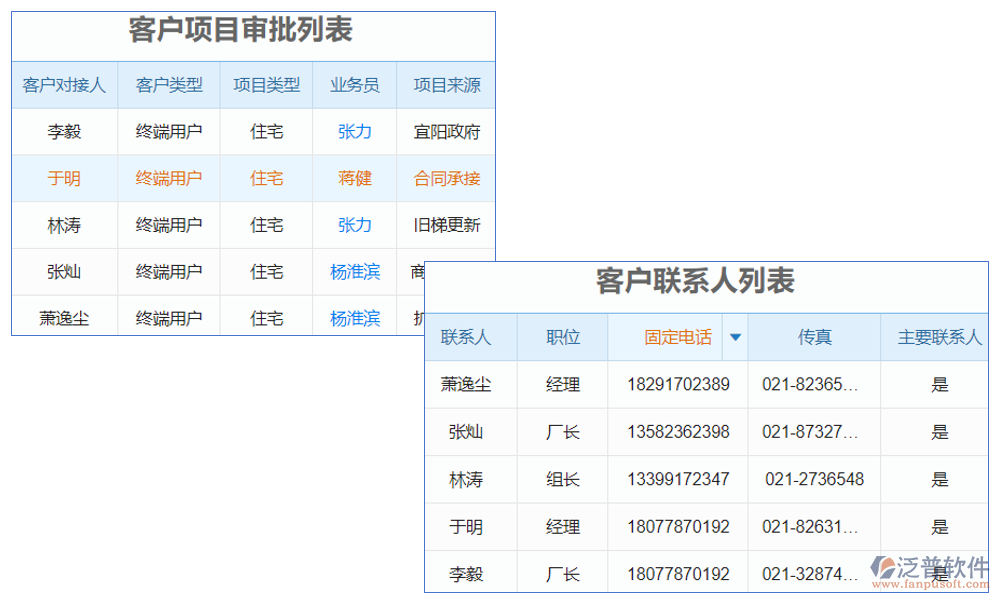Expand truncated fax 021-82365... for 萧逸尘
The image size is (1000, 600).
point(812,384)
